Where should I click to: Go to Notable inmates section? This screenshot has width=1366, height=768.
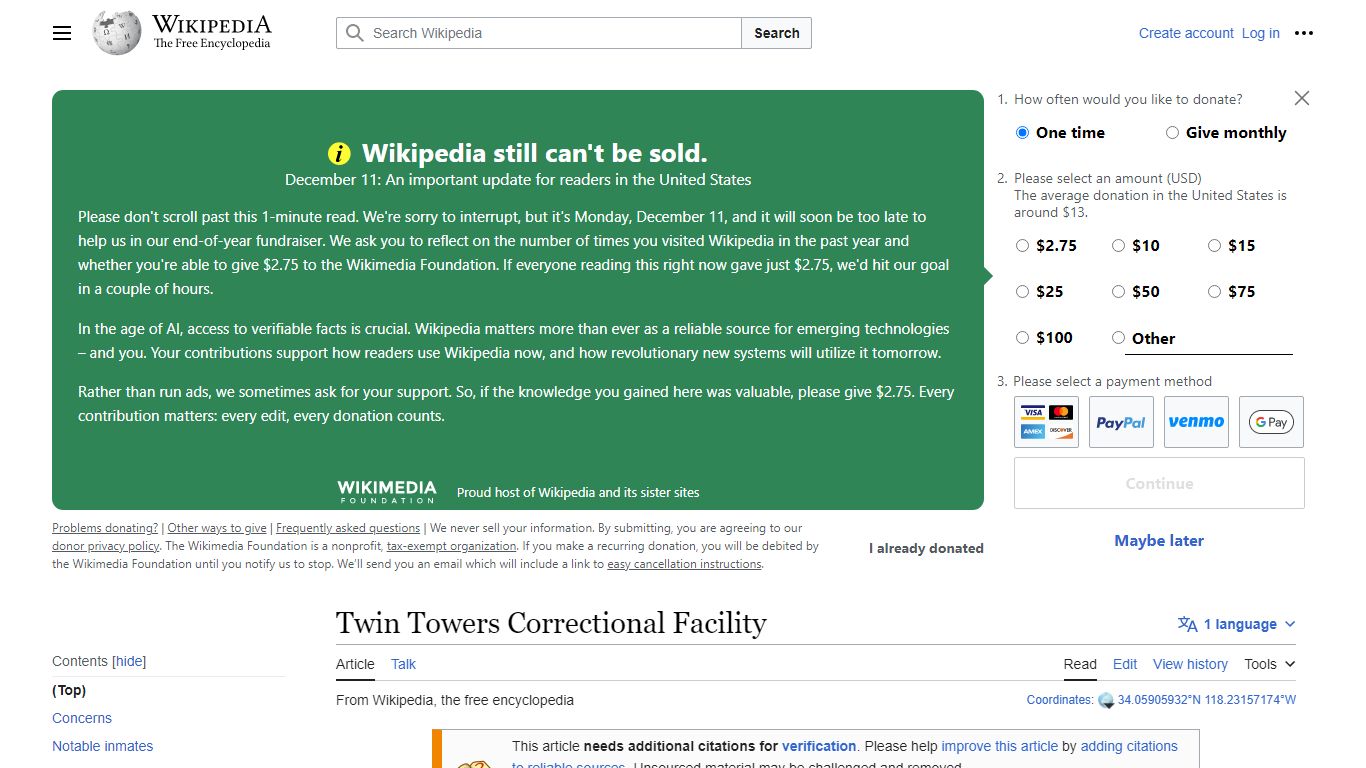[102, 746]
